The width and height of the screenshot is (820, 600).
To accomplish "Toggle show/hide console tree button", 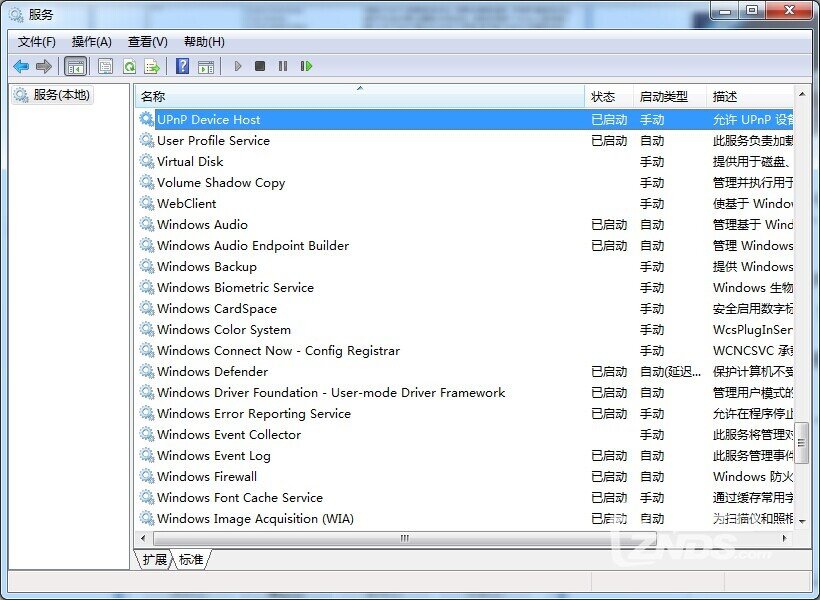I will coord(75,66).
